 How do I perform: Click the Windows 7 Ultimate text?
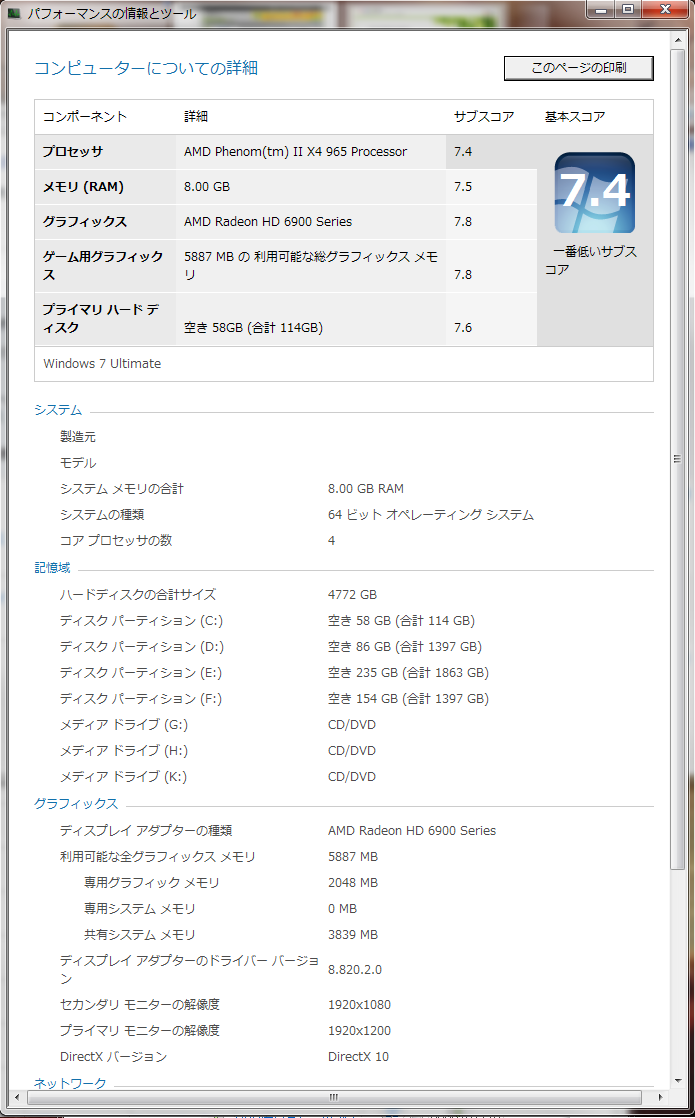point(102,364)
